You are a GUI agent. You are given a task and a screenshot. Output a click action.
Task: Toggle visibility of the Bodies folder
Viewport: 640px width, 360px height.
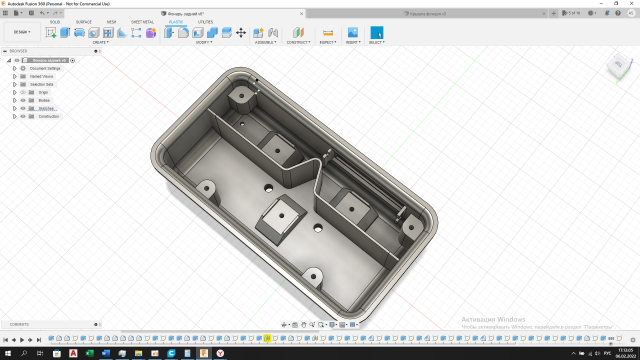(x=23, y=100)
